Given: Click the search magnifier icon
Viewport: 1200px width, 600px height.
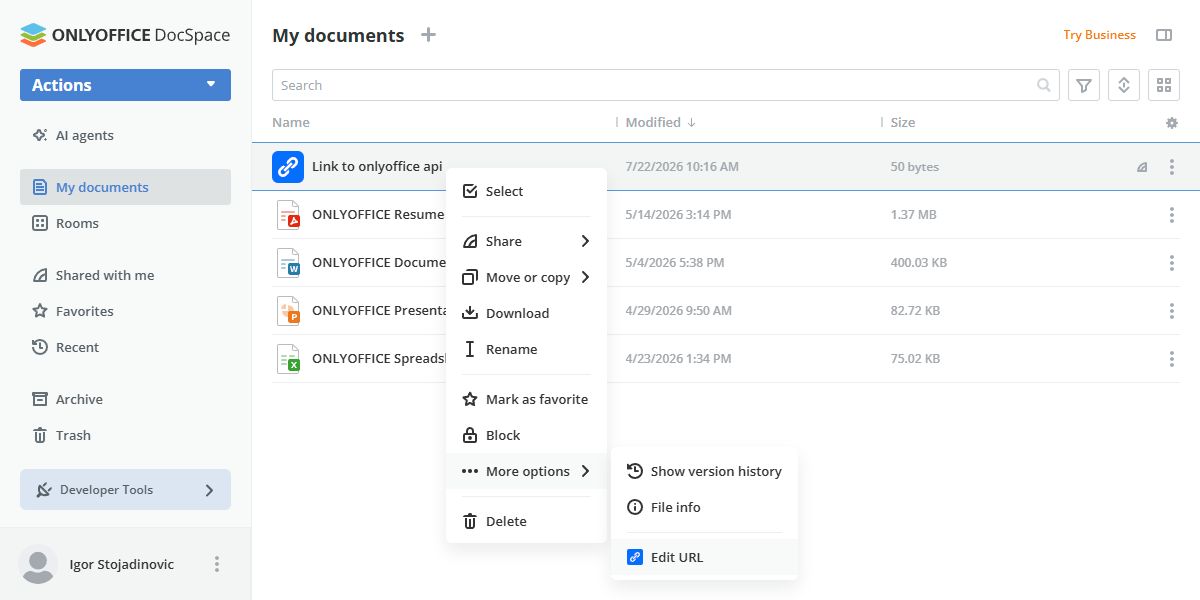Looking at the screenshot, I should (1044, 85).
